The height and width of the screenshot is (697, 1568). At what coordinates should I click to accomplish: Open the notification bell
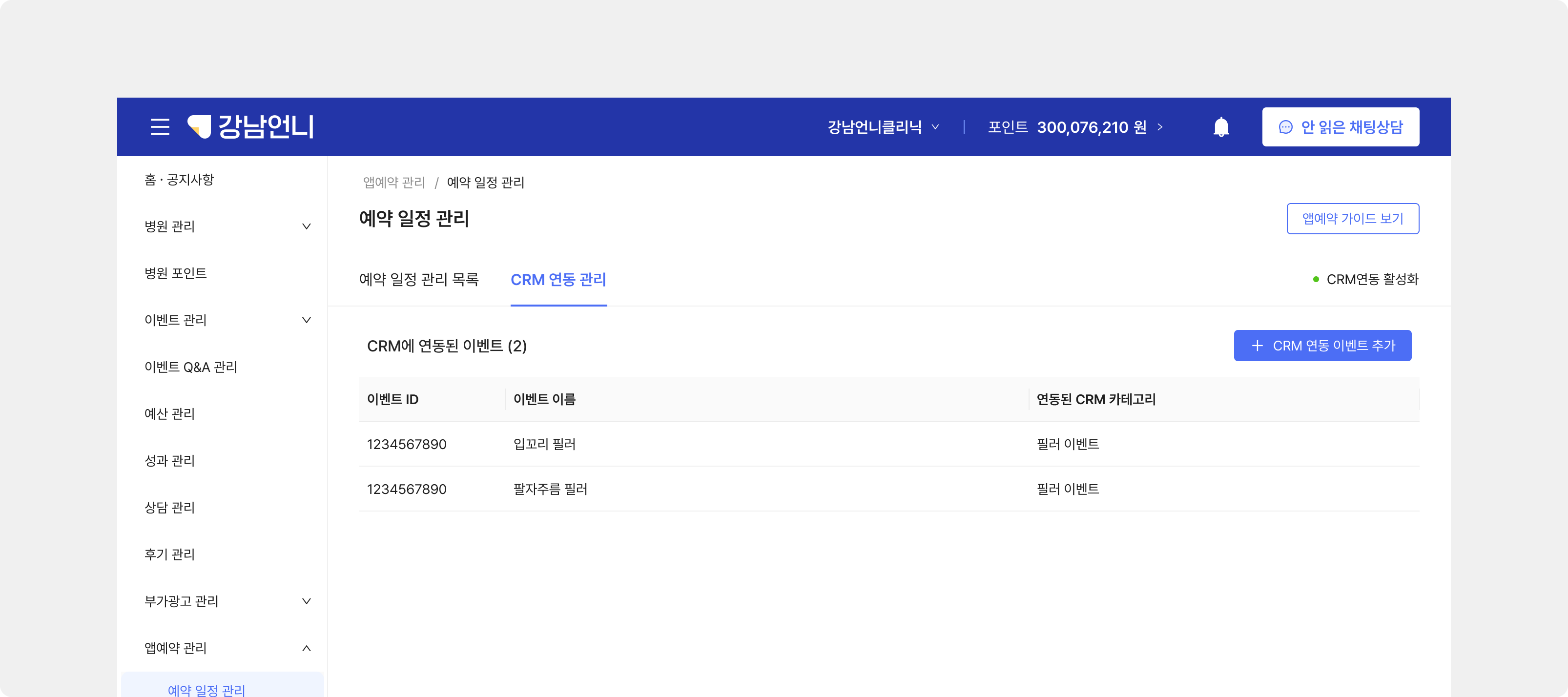[x=1221, y=126]
